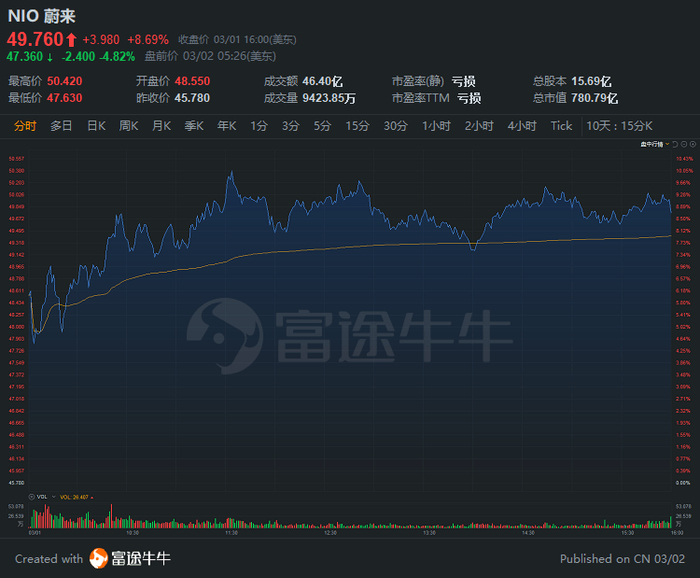Open the 日K daily candlestick tab
700x578 pixels.
pyautogui.click(x=96, y=126)
